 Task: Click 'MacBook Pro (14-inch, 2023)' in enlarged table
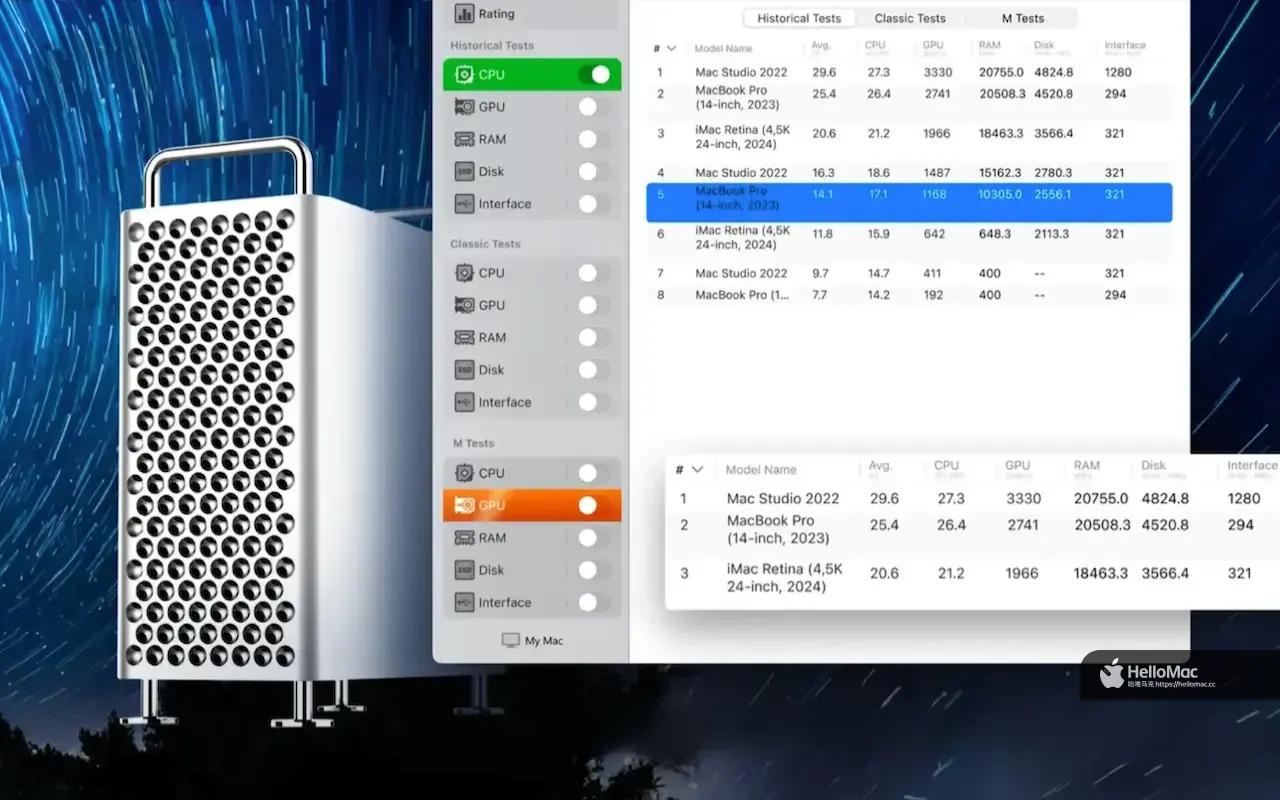coord(778,529)
